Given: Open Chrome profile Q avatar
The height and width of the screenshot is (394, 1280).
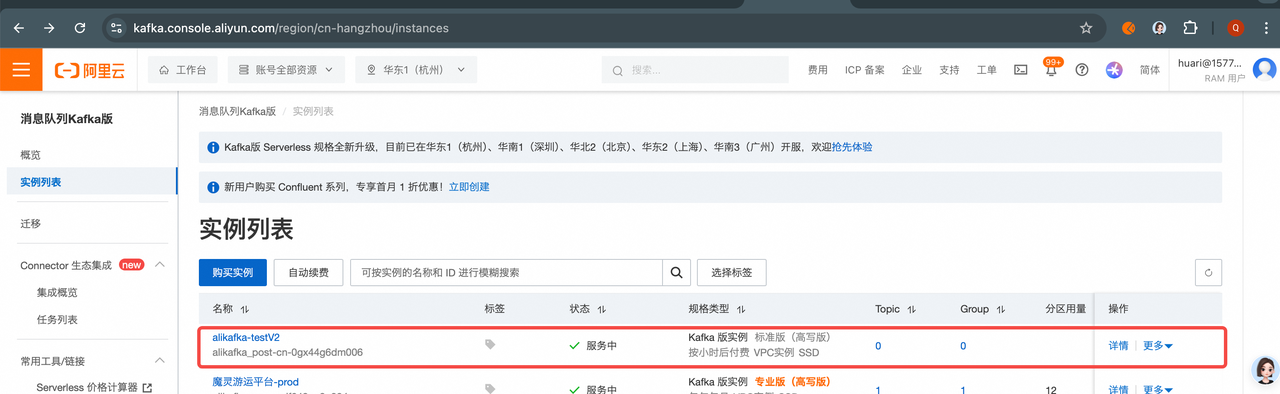Looking at the screenshot, I should [x=1236, y=28].
